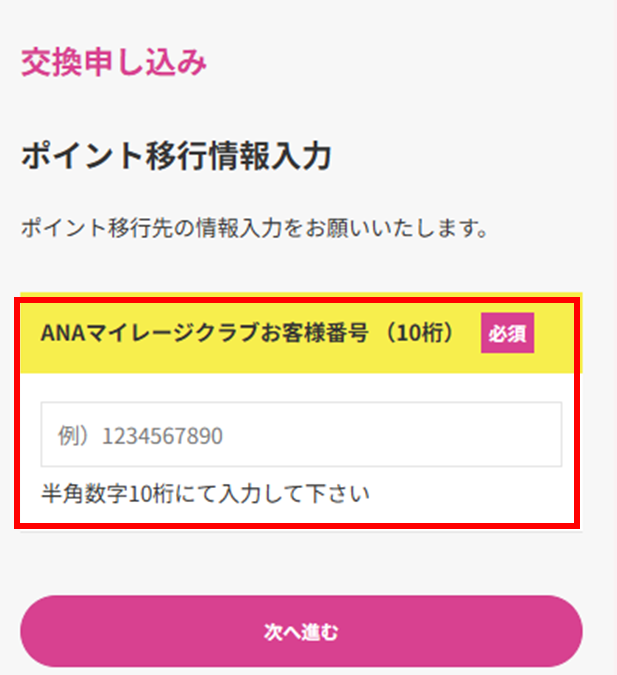This screenshot has width=617, height=675.
Task: Select the 交換申し込み pink heading
Action: (x=113, y=63)
